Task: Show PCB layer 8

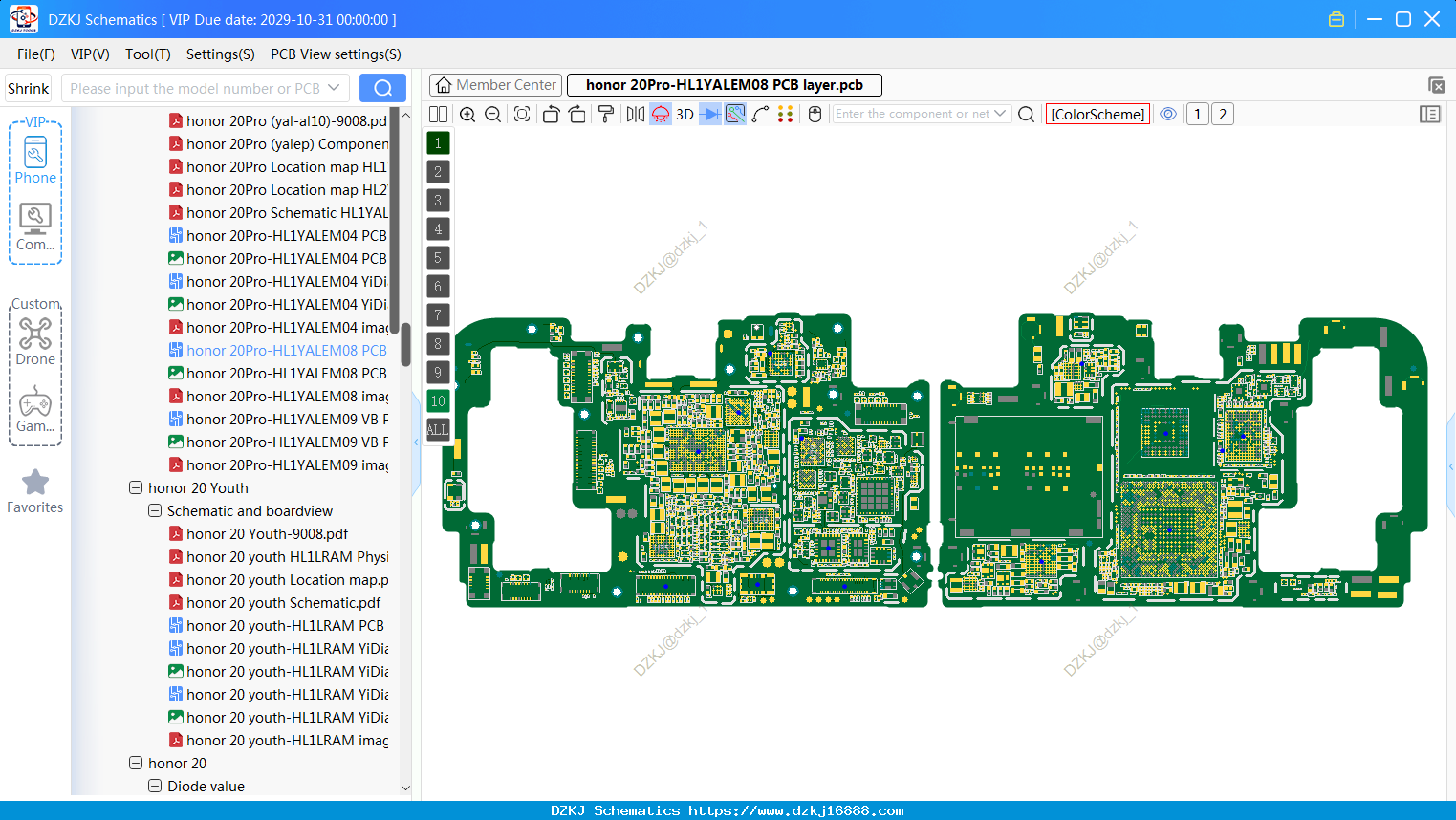Action: (438, 344)
